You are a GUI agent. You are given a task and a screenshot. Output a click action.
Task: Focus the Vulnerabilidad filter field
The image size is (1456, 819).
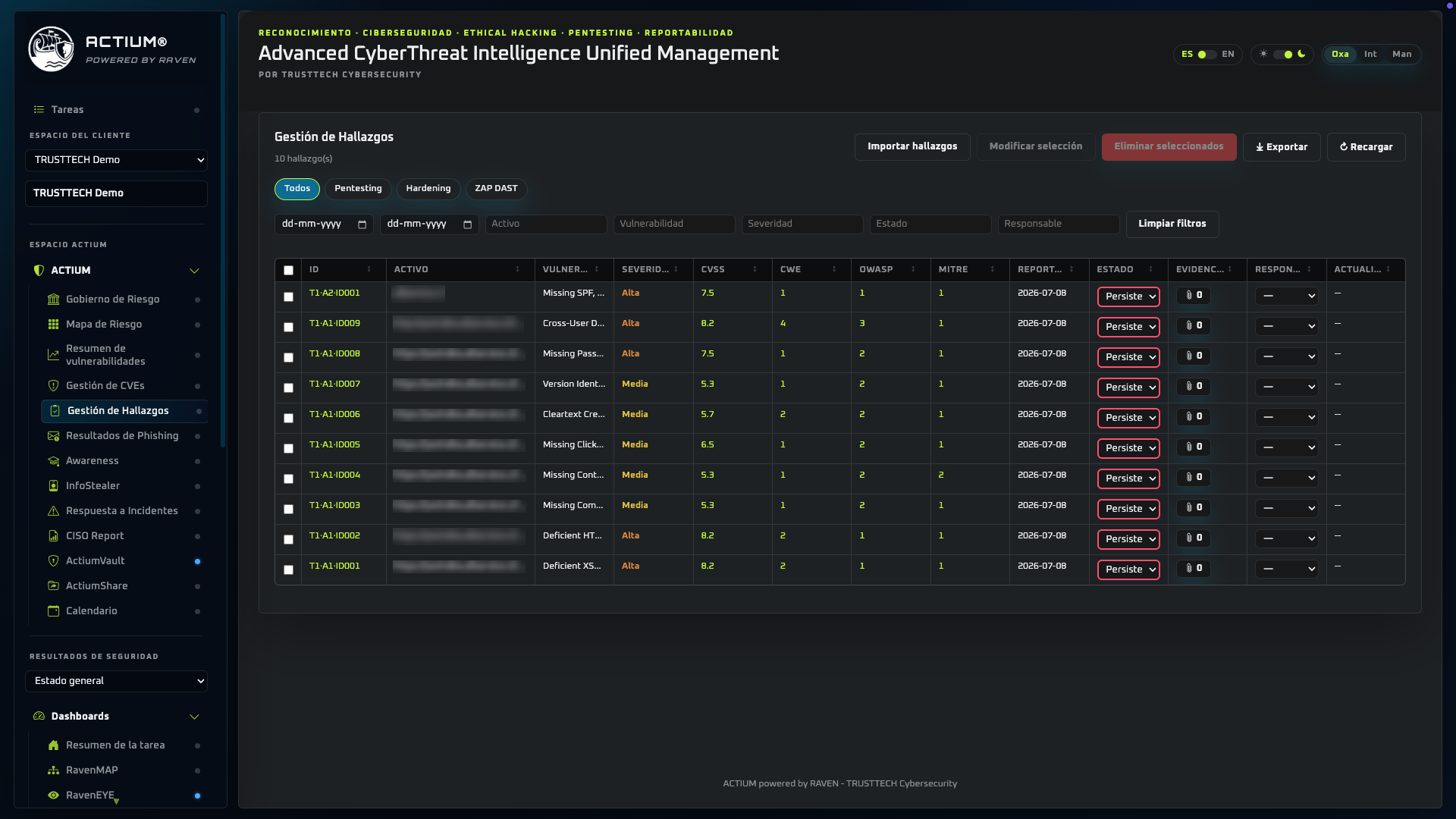[674, 224]
